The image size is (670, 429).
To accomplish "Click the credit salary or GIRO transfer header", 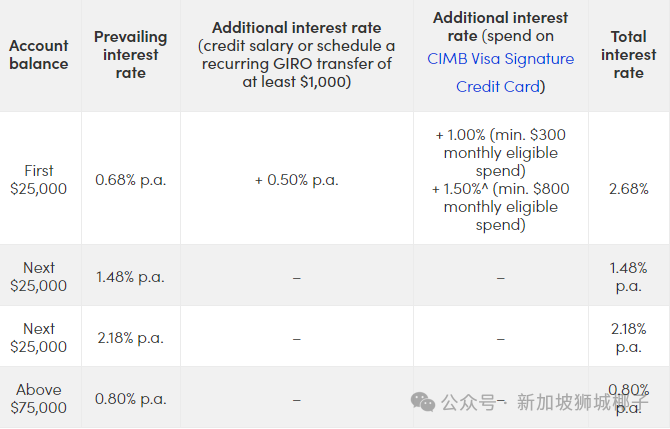I will [296, 55].
